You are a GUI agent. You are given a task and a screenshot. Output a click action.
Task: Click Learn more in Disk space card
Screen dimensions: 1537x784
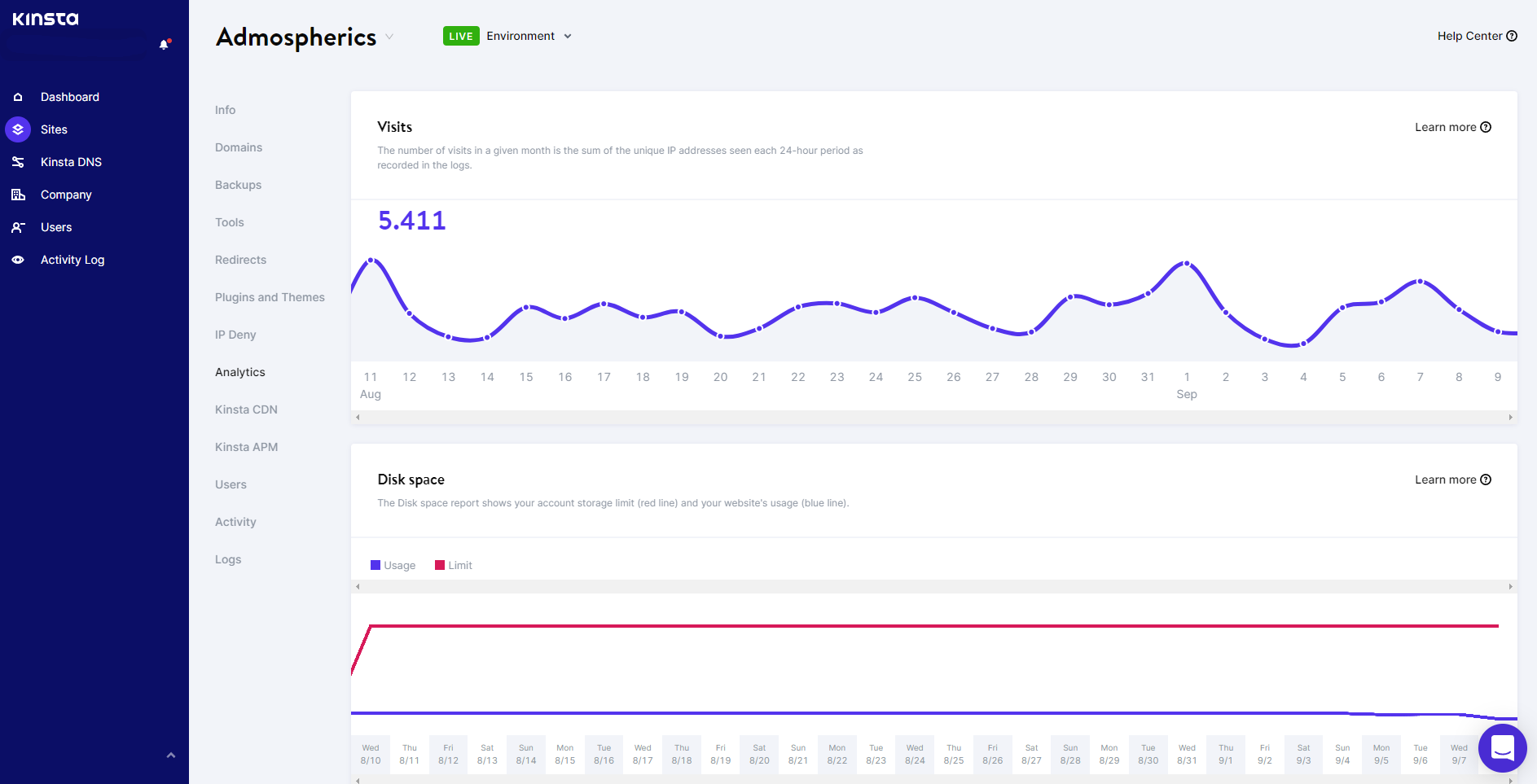click(1445, 480)
